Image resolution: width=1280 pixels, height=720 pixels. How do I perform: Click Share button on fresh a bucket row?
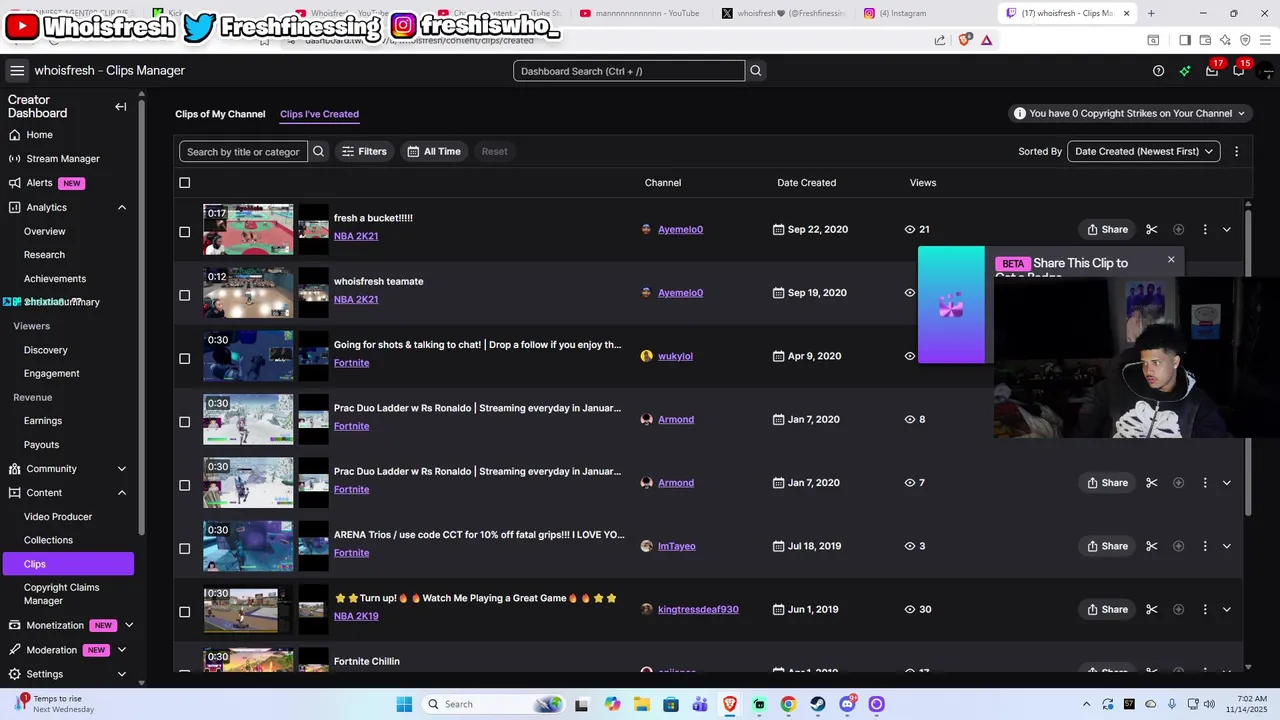1107,229
